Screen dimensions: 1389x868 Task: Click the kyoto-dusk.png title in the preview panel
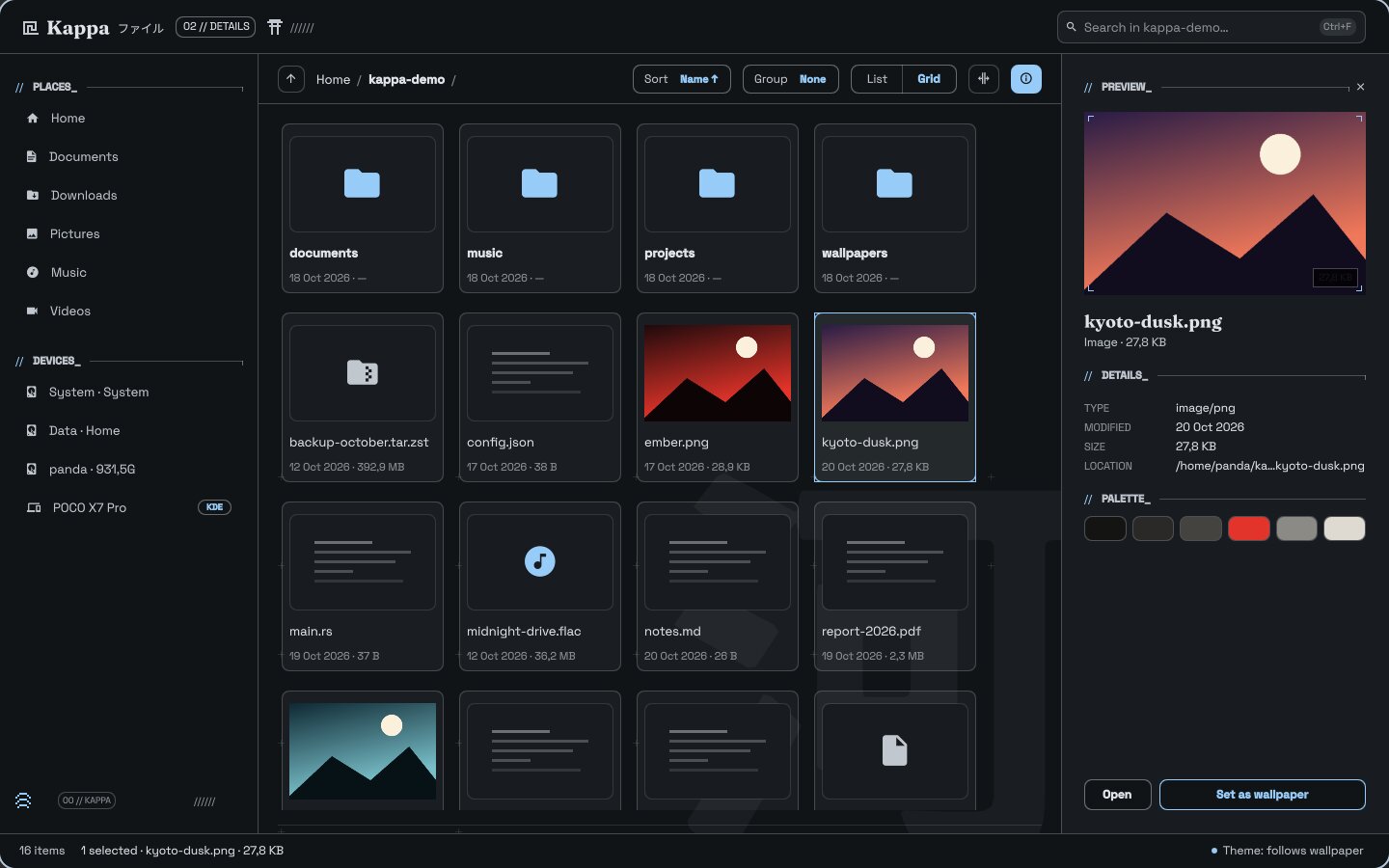[x=1153, y=322]
